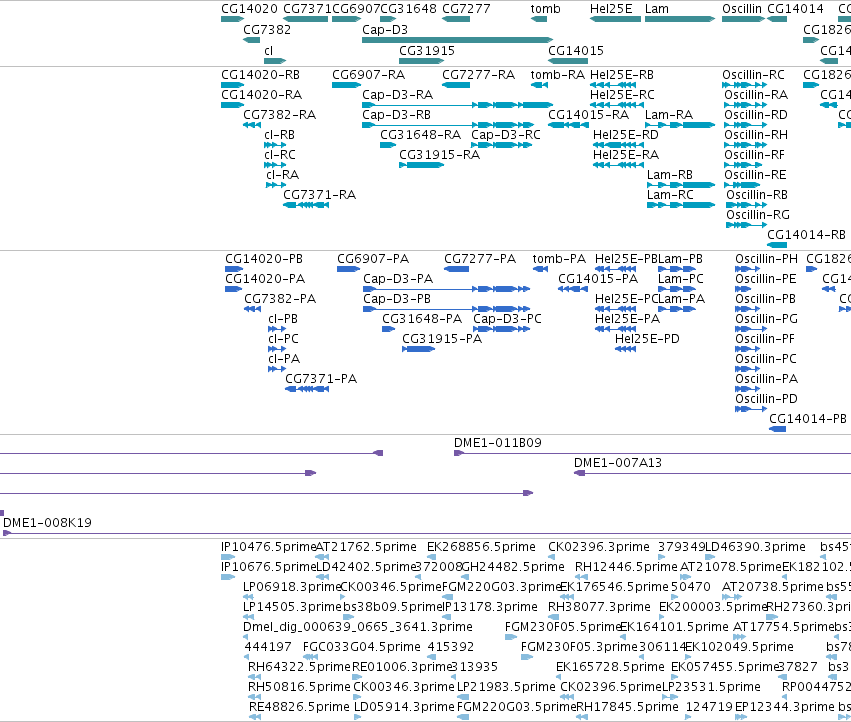Screen dimensions: 851x722
Task: Select the cl-PB protein label
Action: coord(283,319)
